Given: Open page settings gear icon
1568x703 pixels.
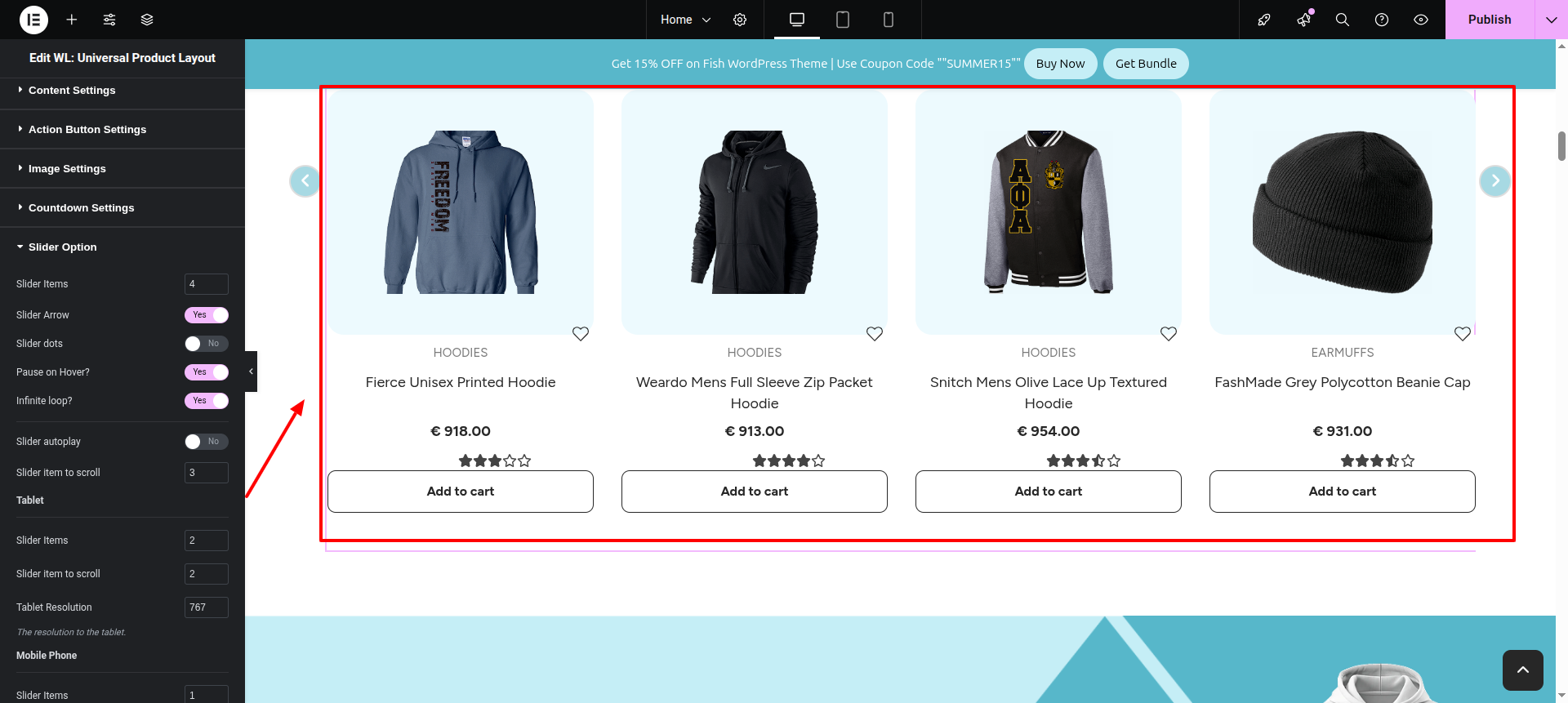Looking at the screenshot, I should point(740,20).
